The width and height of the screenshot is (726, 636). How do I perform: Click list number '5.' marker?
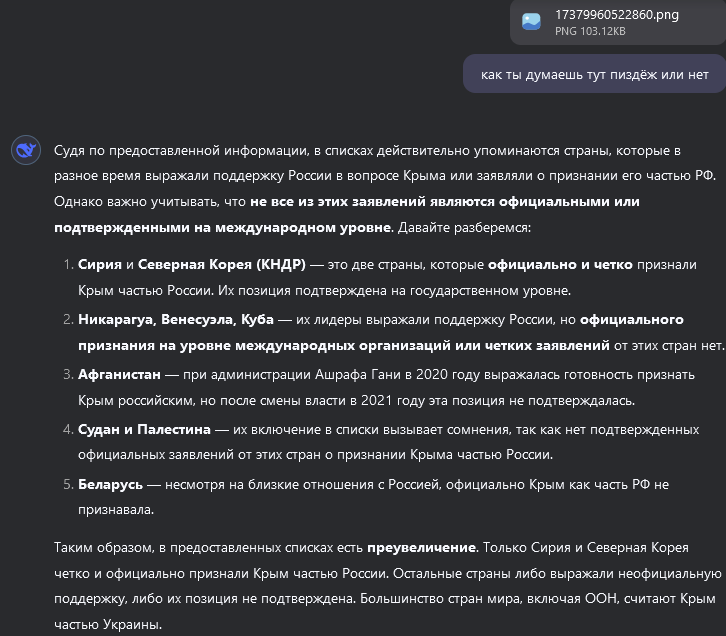coord(68,484)
